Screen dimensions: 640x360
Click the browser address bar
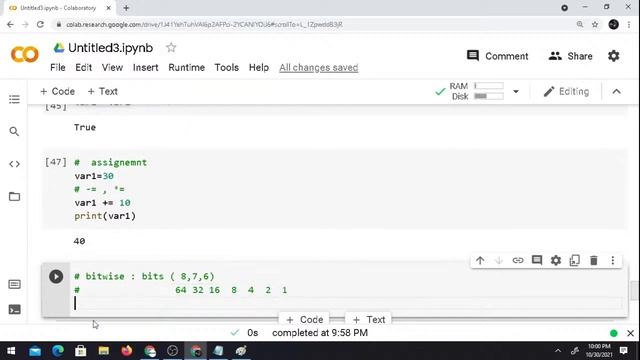(314, 24)
